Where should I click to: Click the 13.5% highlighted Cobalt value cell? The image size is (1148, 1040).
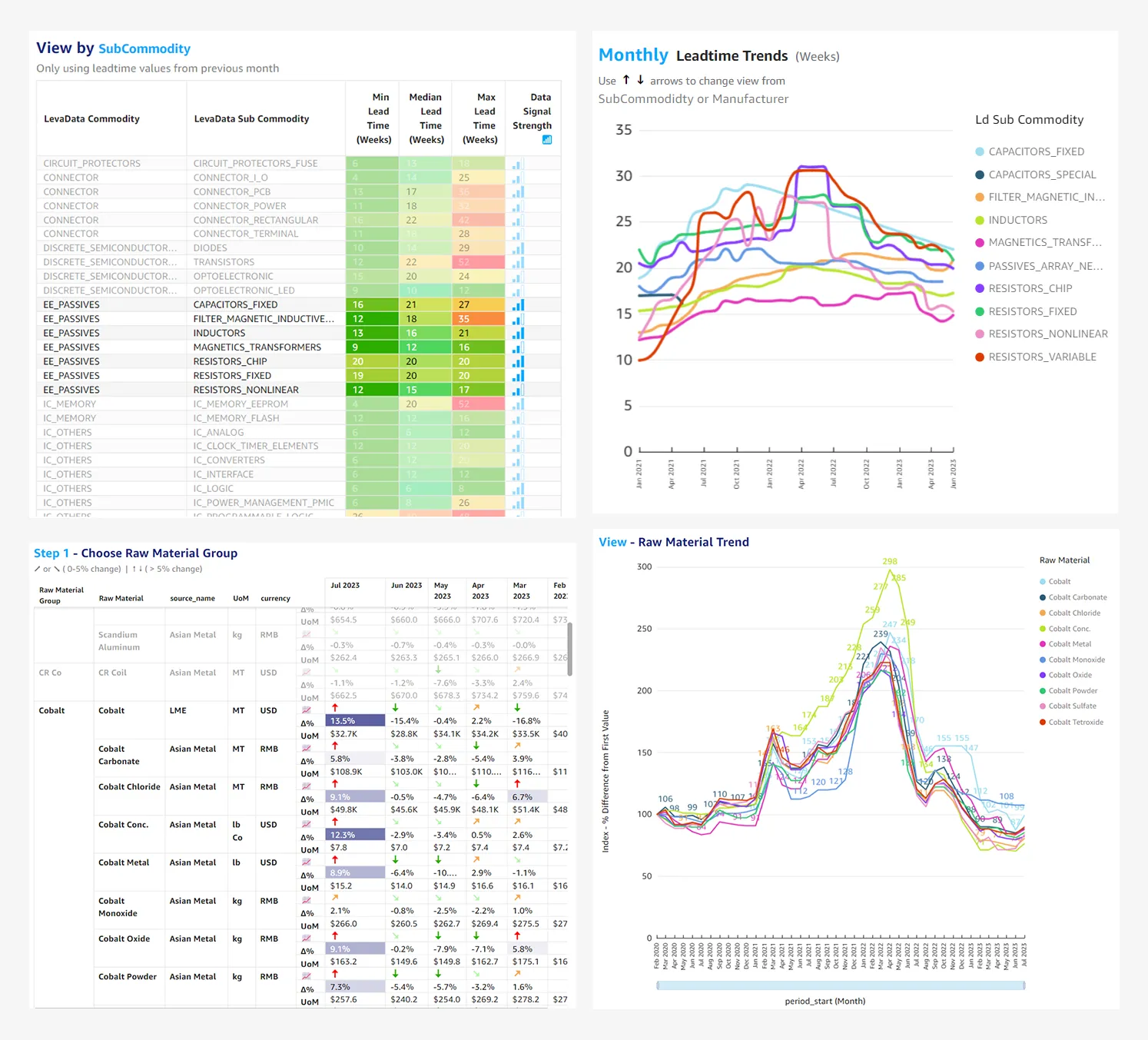click(x=356, y=721)
